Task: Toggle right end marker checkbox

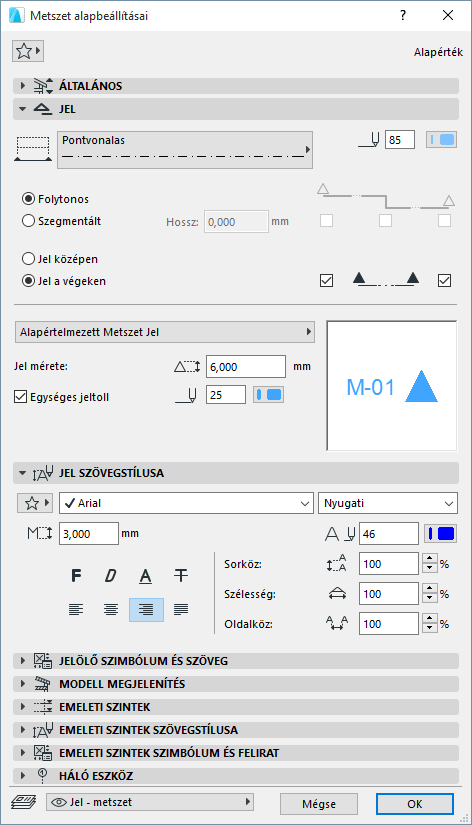Action: tap(445, 280)
